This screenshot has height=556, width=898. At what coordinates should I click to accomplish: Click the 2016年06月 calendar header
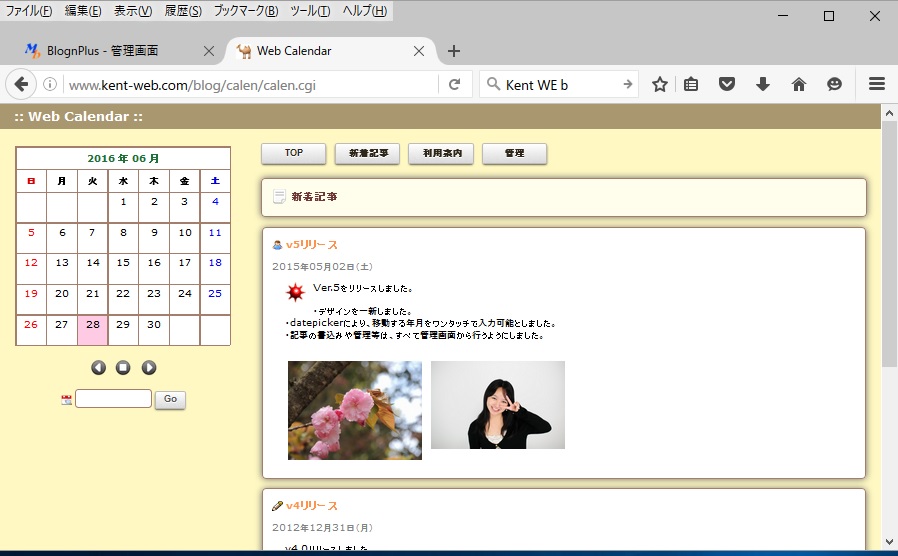coord(123,159)
